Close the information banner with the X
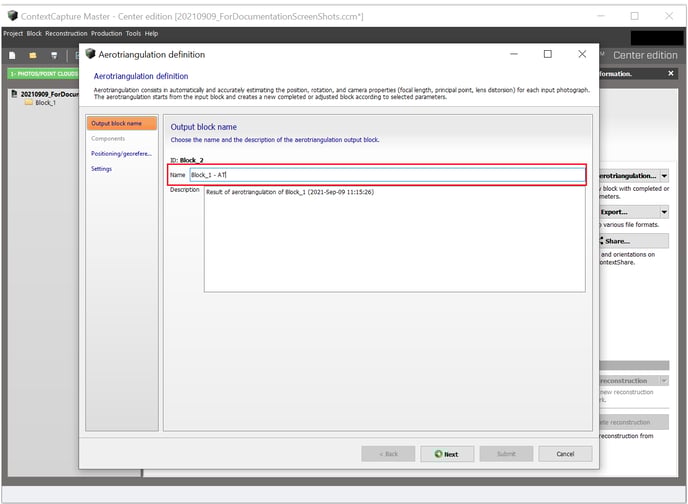The width and height of the screenshot is (688, 504). point(675,74)
